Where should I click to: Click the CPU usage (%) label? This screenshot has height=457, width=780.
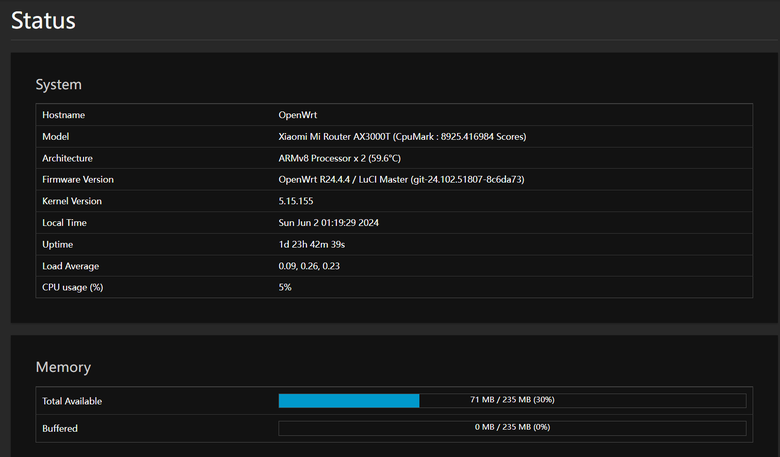click(72, 287)
